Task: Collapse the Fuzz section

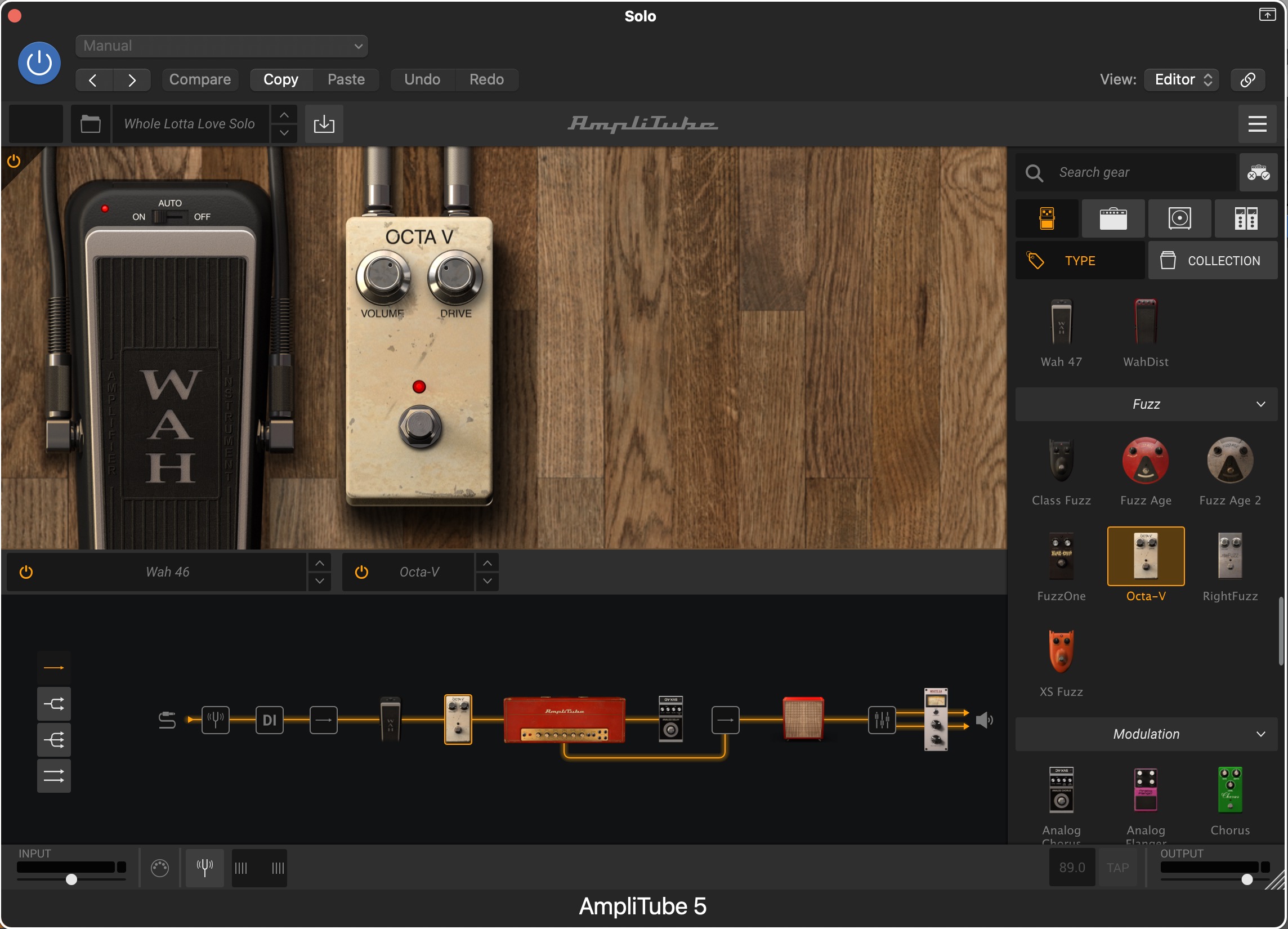Action: coord(1146,404)
